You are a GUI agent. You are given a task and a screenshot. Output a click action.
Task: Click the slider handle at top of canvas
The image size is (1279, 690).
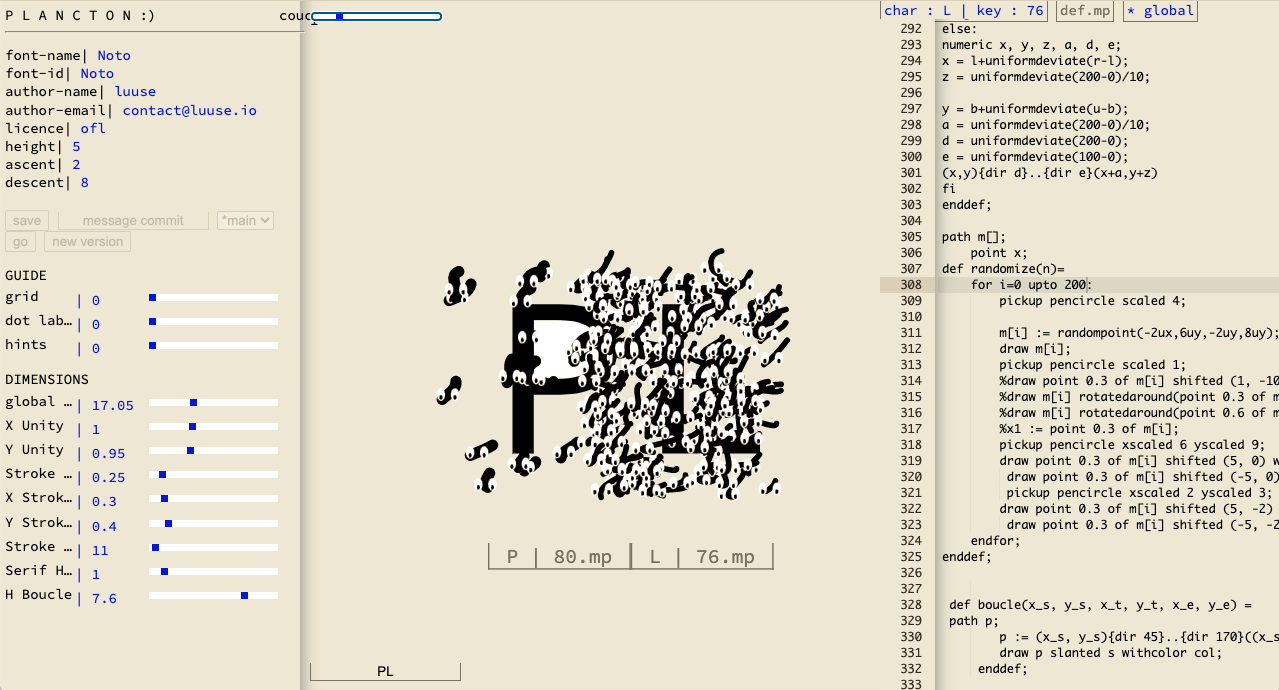(x=340, y=17)
